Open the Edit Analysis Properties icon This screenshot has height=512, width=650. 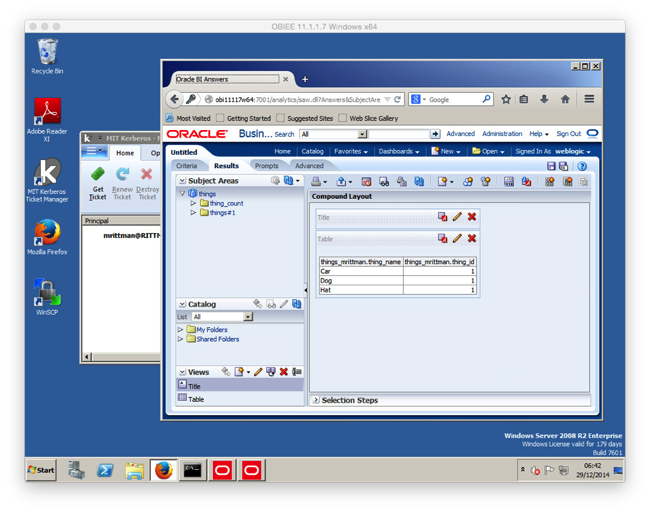[x=509, y=182]
